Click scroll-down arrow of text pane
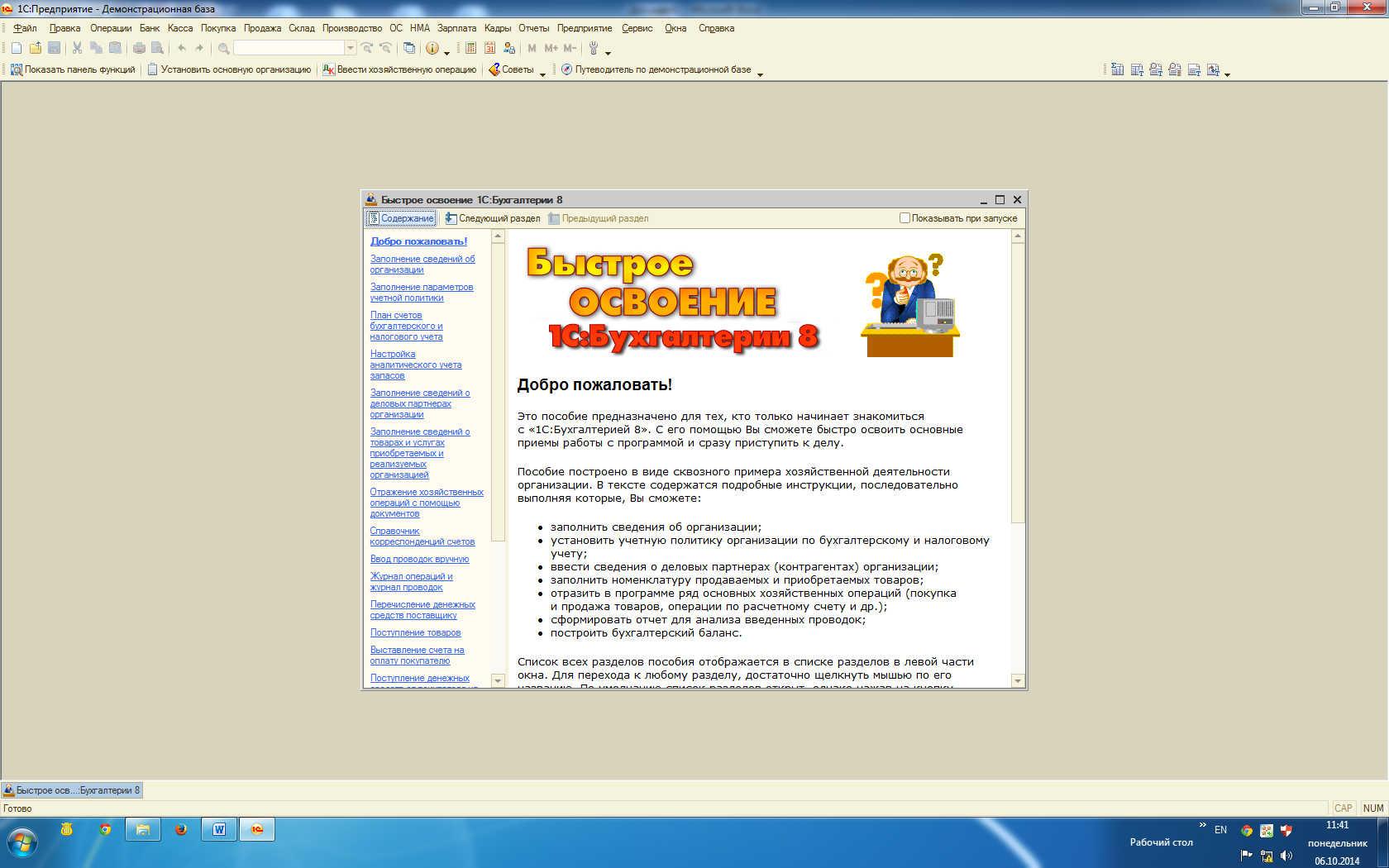Screen dimensions: 1389x868 coord(1018,681)
